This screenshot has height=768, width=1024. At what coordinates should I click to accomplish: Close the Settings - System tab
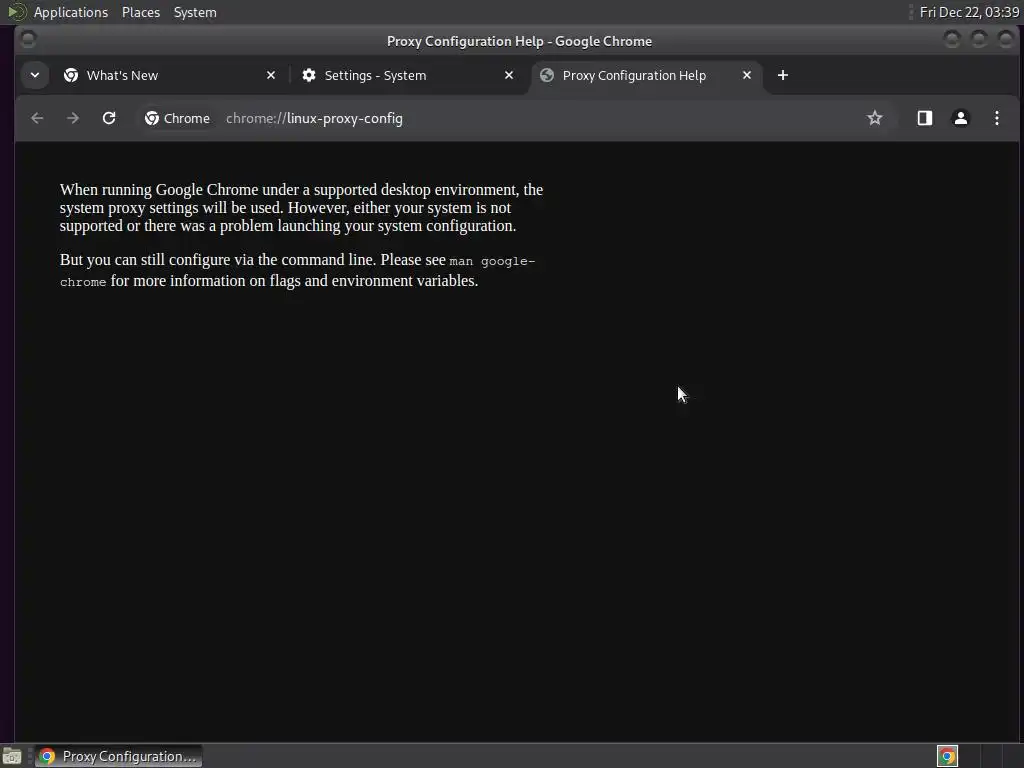509,75
